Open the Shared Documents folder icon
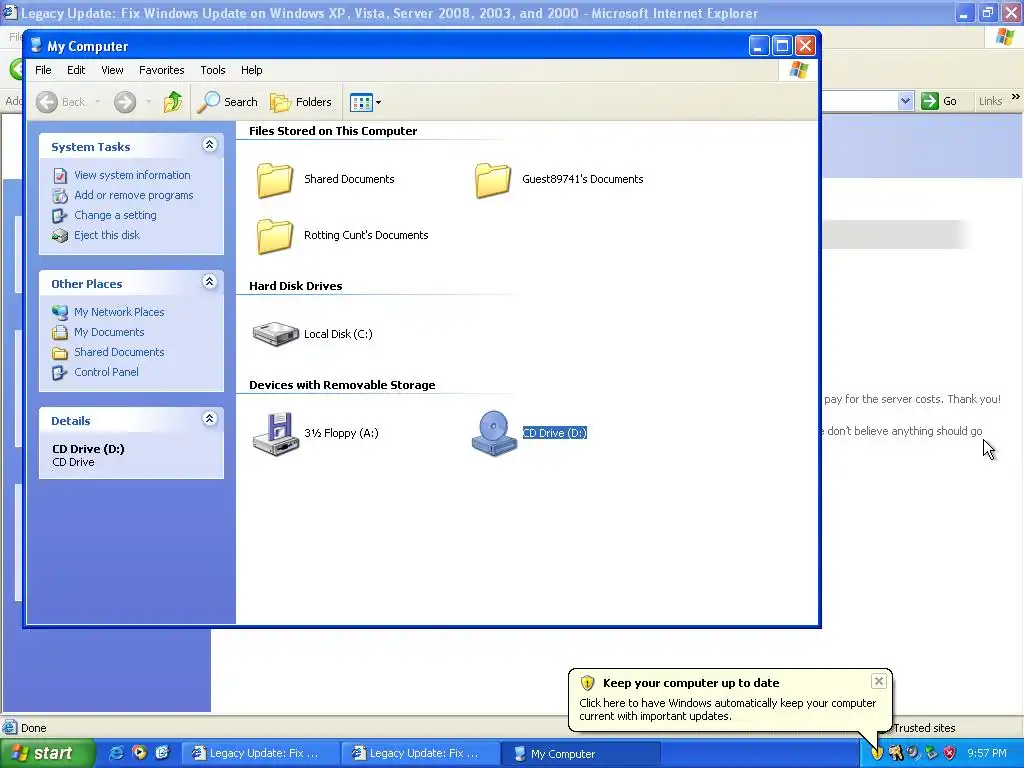 pyautogui.click(x=274, y=180)
